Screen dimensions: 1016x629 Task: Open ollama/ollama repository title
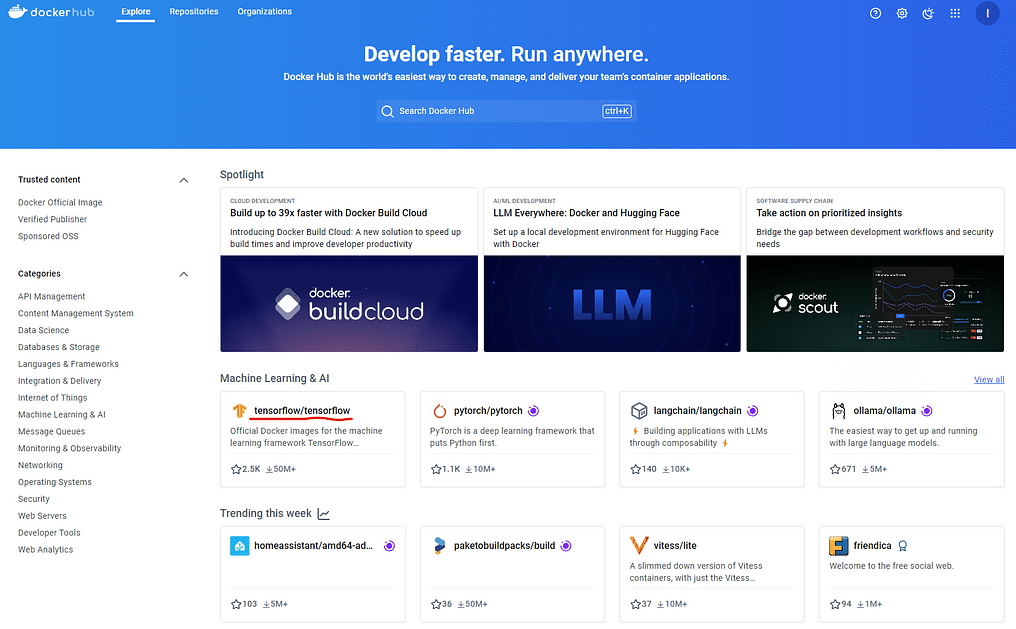(x=884, y=411)
